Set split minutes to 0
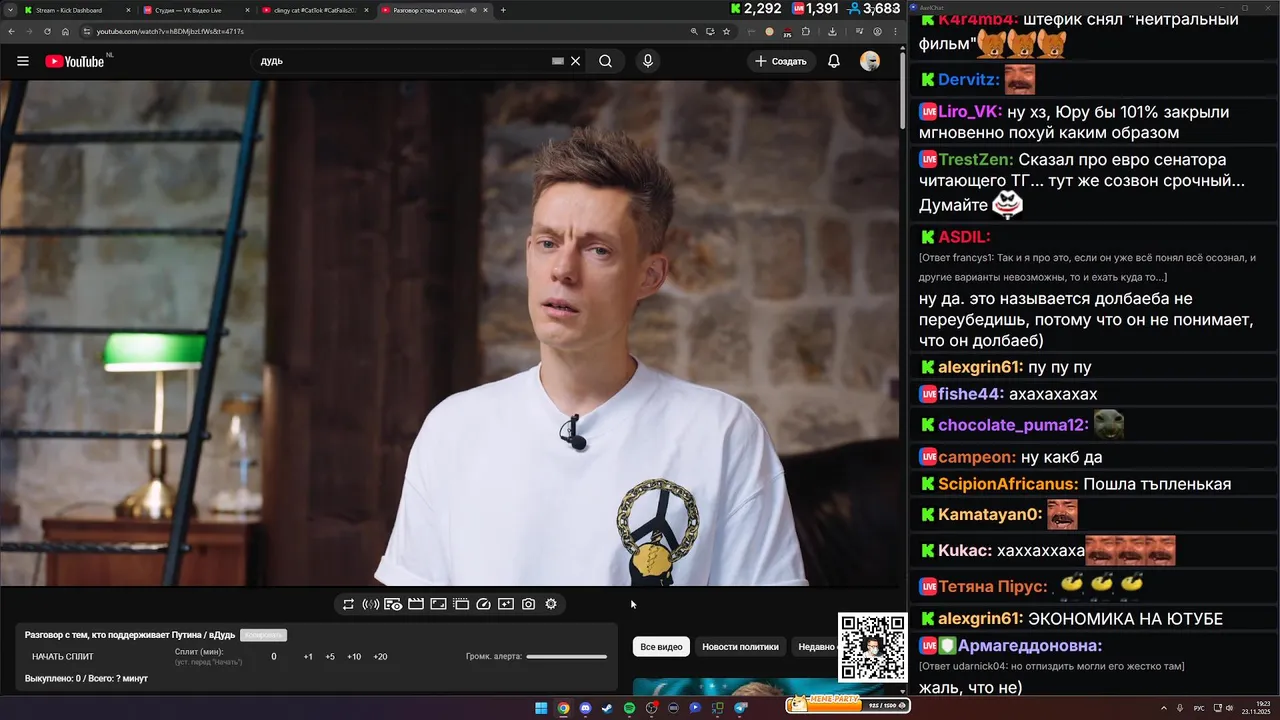Image resolution: width=1280 pixels, height=720 pixels. tap(274, 657)
